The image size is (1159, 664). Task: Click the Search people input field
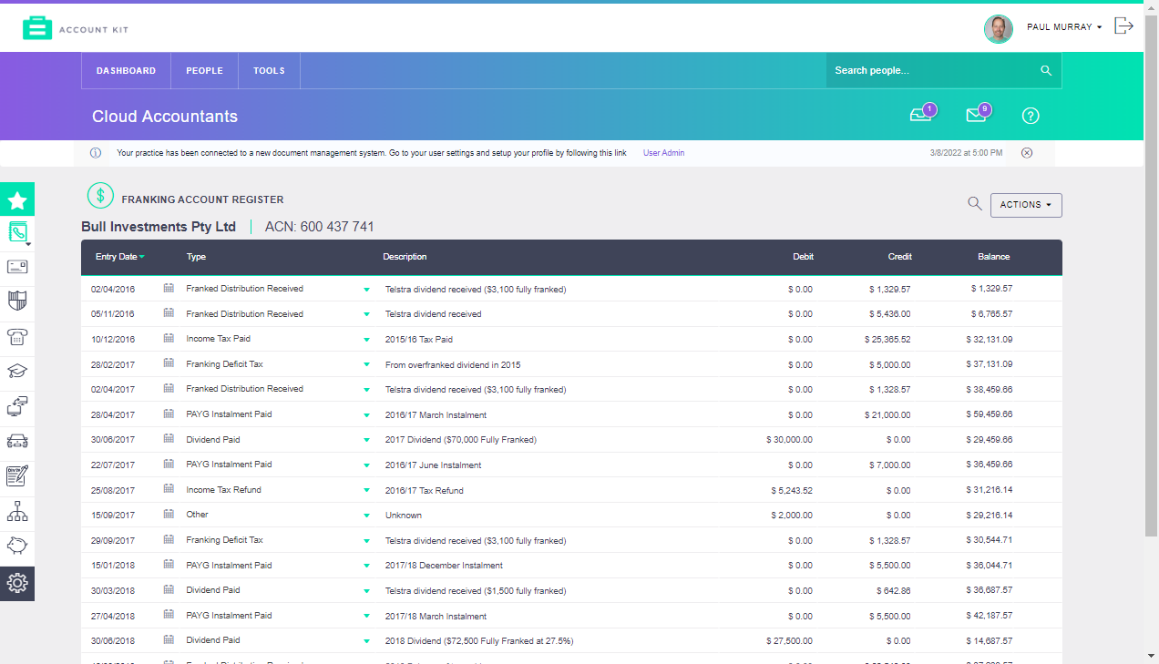coord(930,70)
